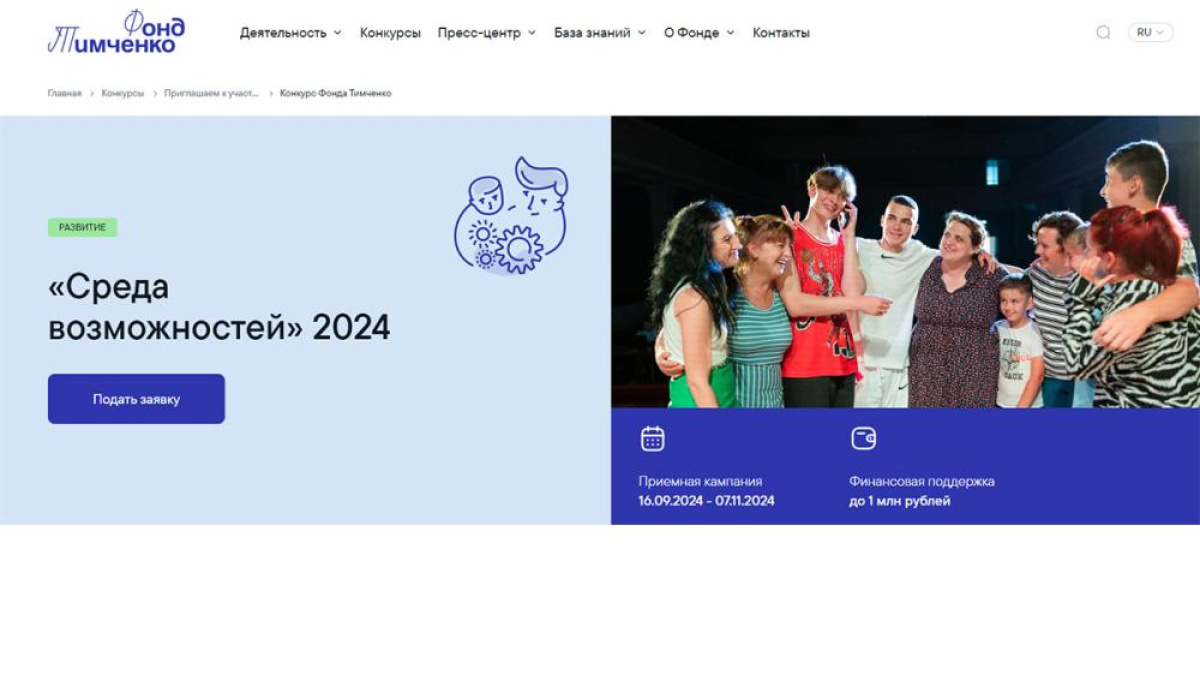Expand the Пресс-центр dropdown
Image resolution: width=1200 pixels, height=673 pixels.
[486, 33]
